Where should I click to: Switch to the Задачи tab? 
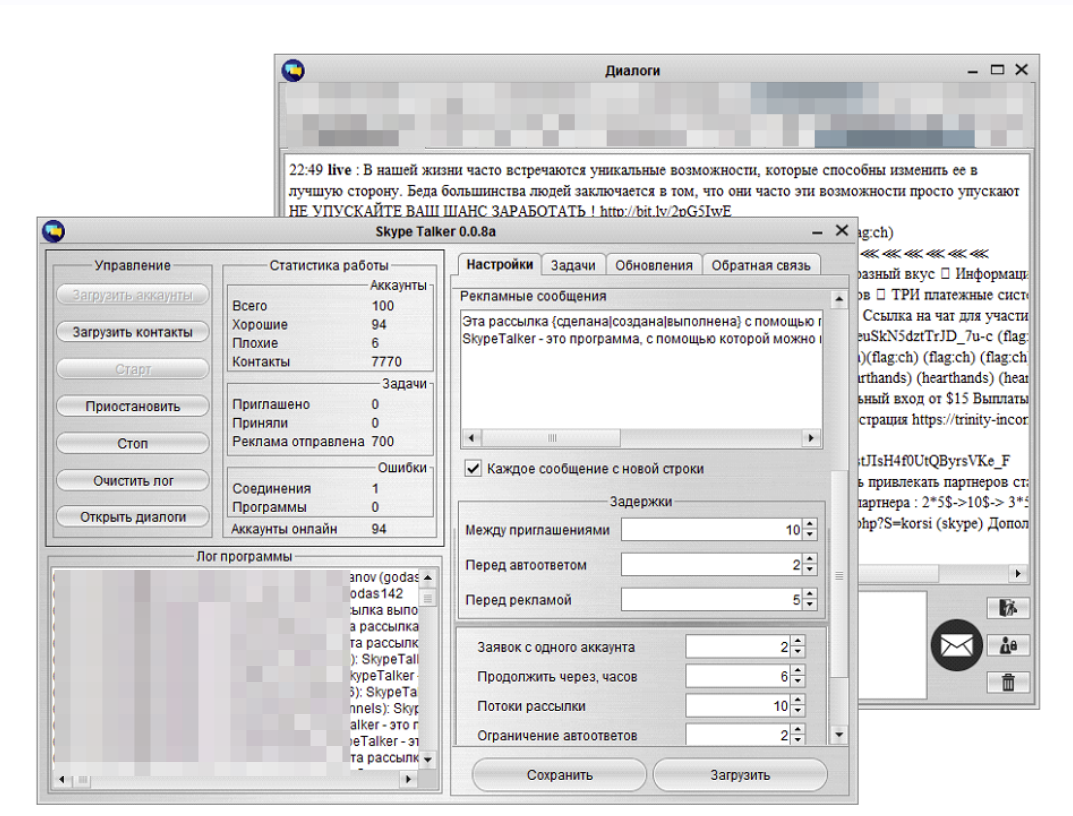(x=573, y=265)
